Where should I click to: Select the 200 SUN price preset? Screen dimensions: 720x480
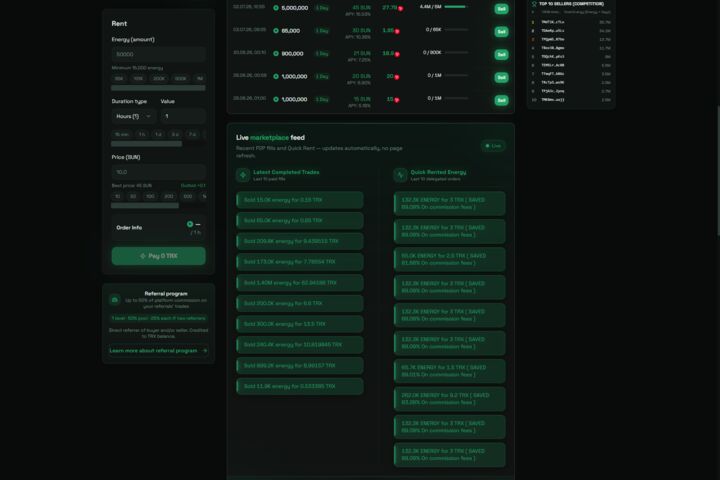(x=169, y=196)
